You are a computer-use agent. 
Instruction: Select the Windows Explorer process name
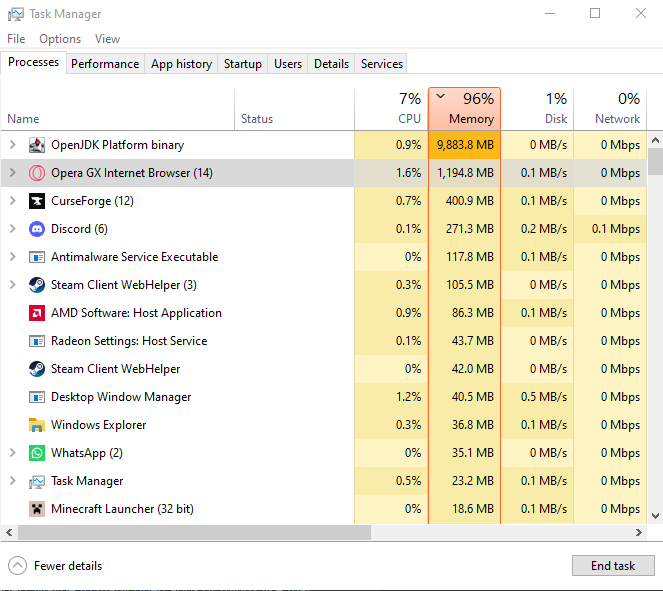tap(99, 425)
